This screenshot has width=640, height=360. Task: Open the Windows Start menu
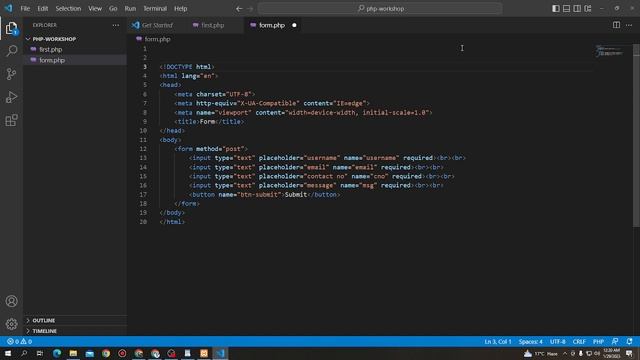click(x=8, y=353)
